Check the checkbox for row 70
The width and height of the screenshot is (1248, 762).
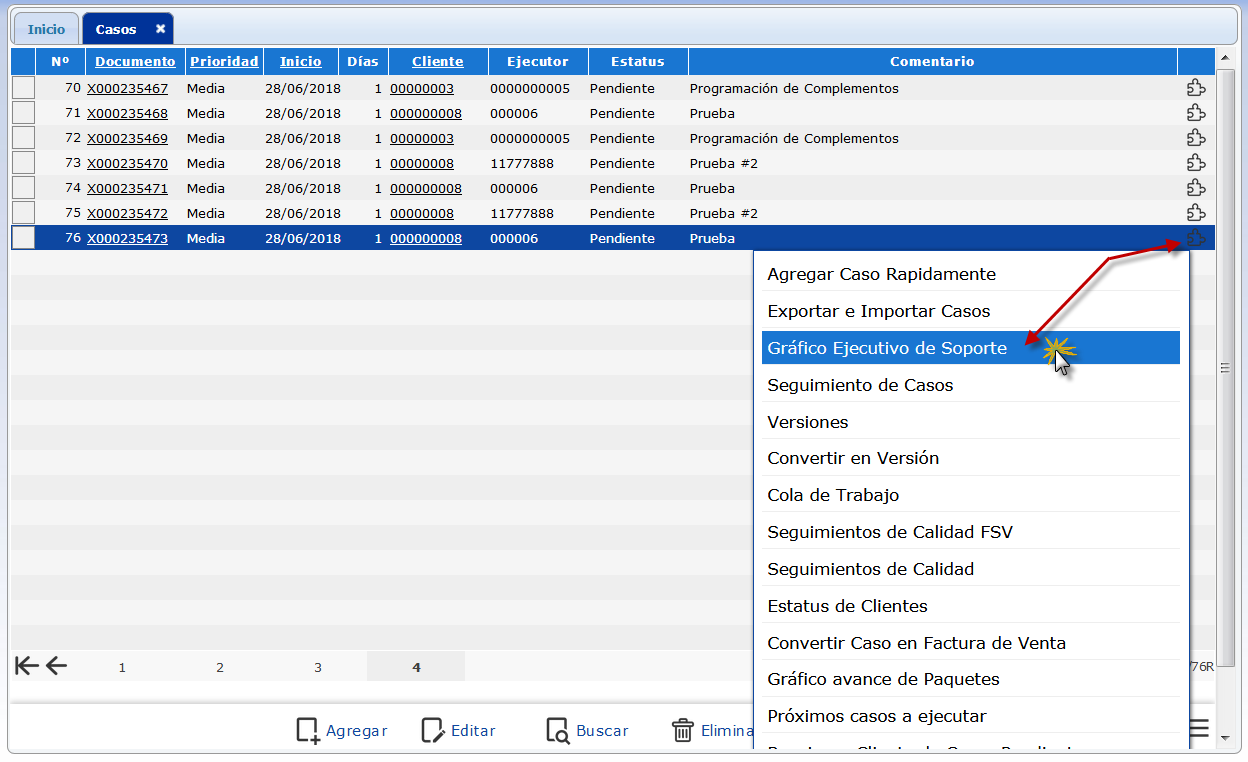point(23,88)
